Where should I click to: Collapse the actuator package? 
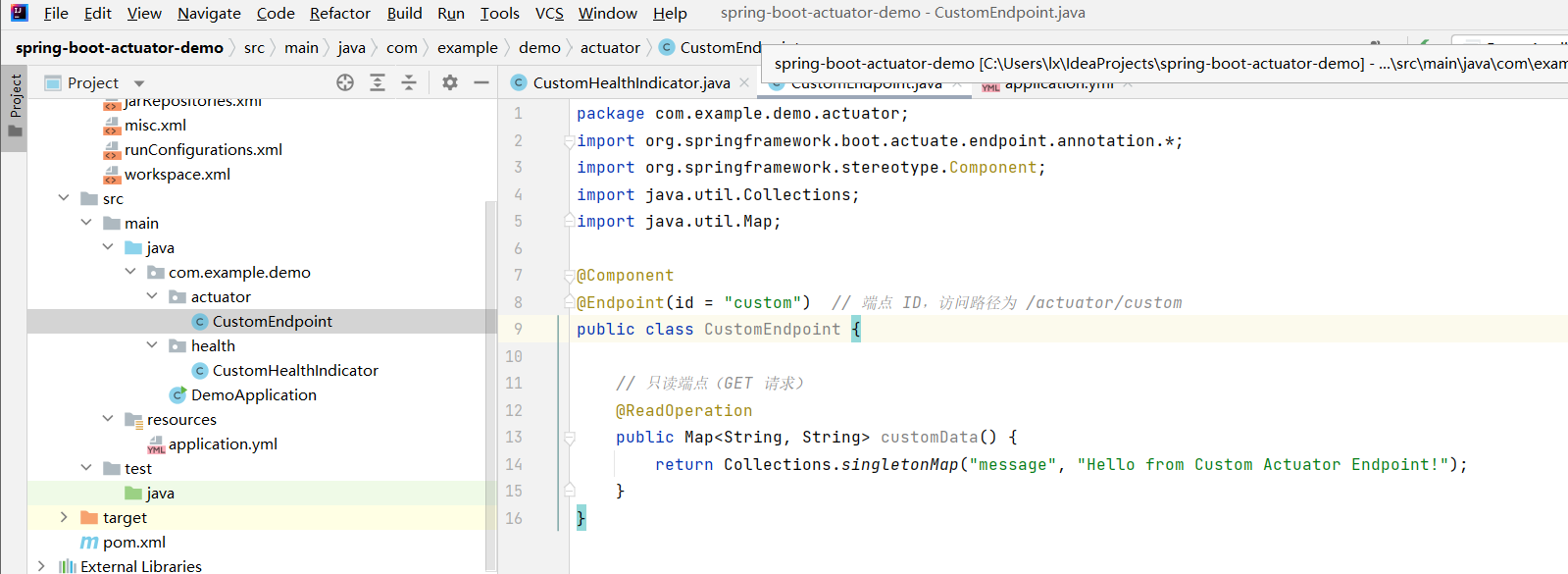(x=152, y=296)
